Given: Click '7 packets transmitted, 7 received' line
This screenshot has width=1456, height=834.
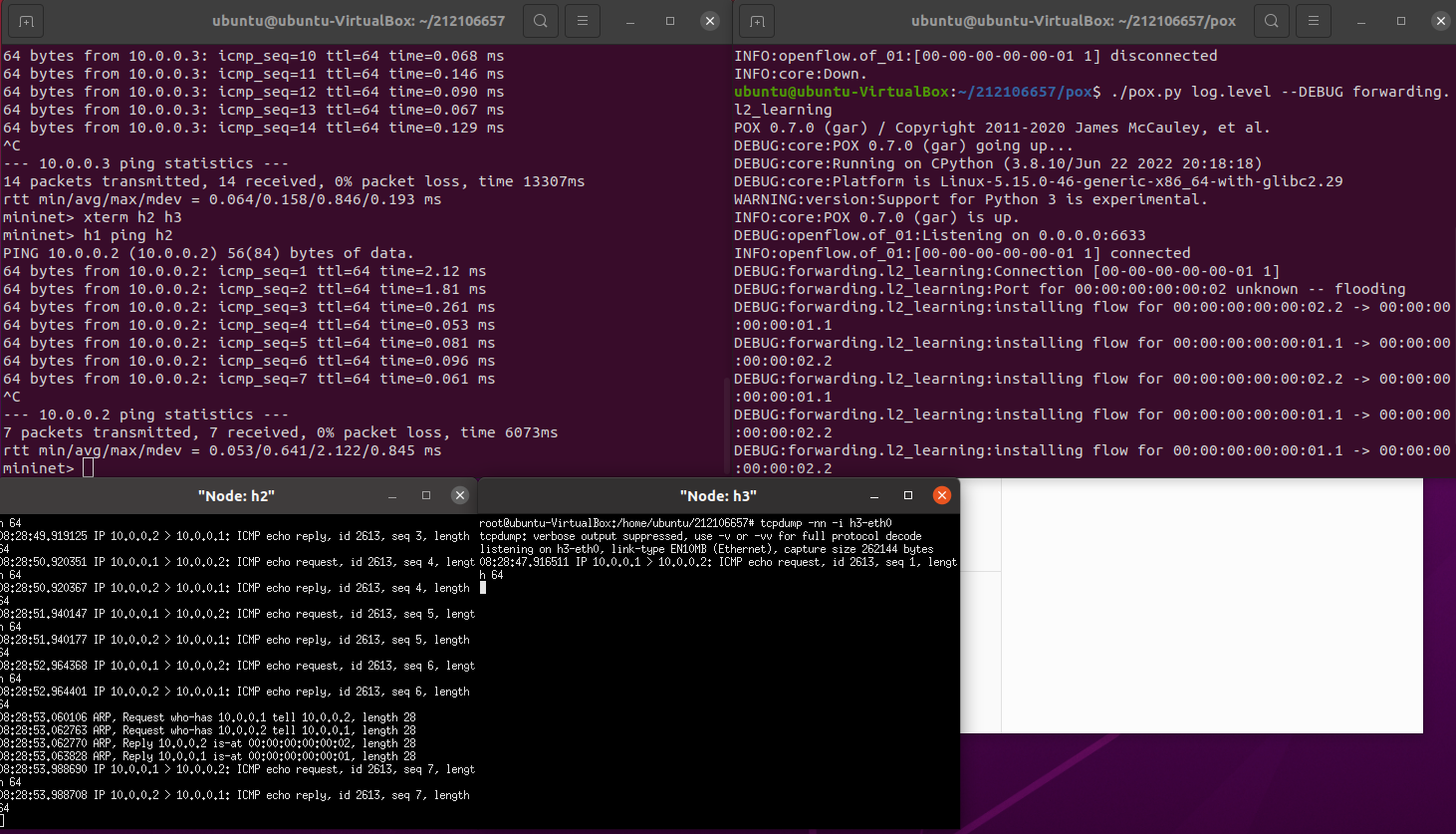Looking at the screenshot, I should pos(280,432).
